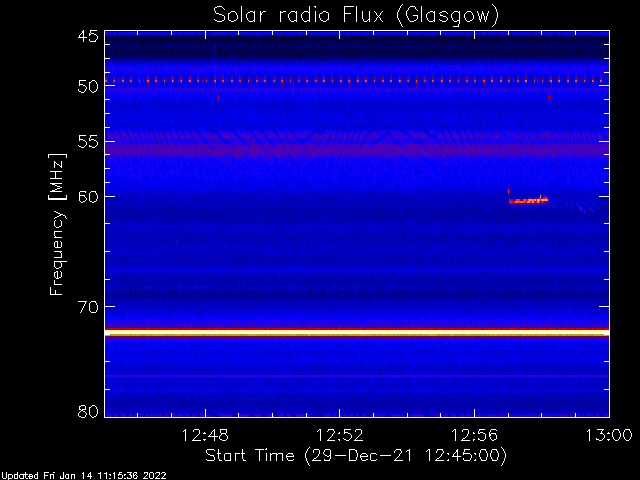The height and width of the screenshot is (480, 640).
Task: Click the bright red-orange burst near 60 MHz
Action: click(528, 200)
